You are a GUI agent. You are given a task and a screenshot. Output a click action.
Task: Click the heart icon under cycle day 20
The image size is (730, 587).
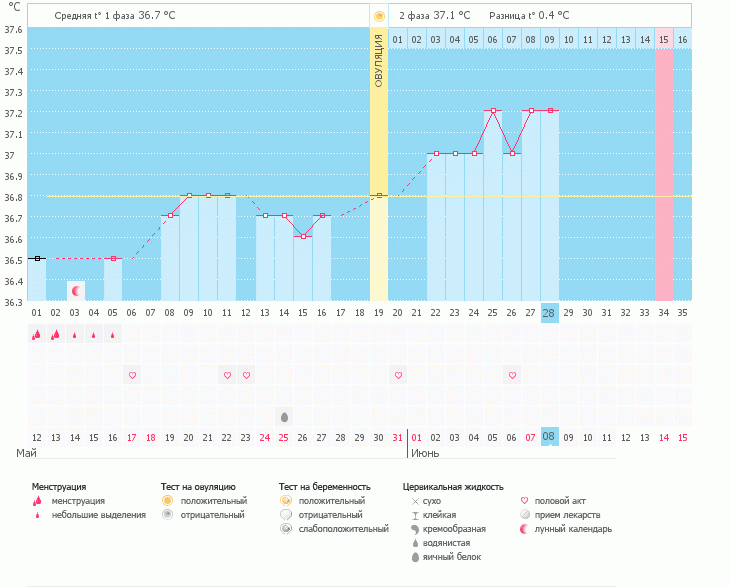click(x=398, y=375)
